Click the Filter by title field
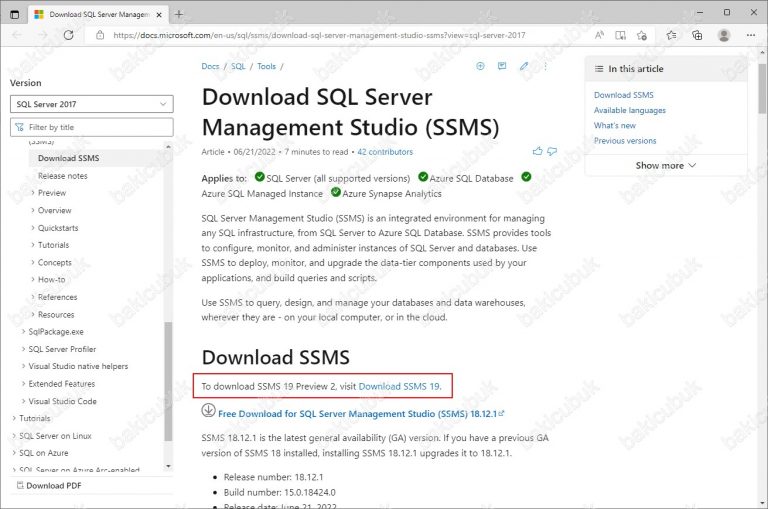768x509 pixels. (x=91, y=128)
